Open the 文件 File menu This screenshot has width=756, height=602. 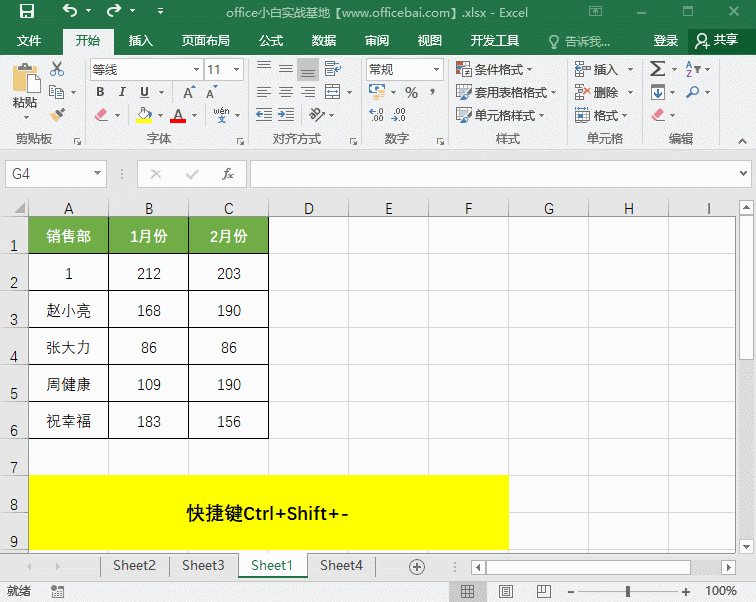coord(28,41)
